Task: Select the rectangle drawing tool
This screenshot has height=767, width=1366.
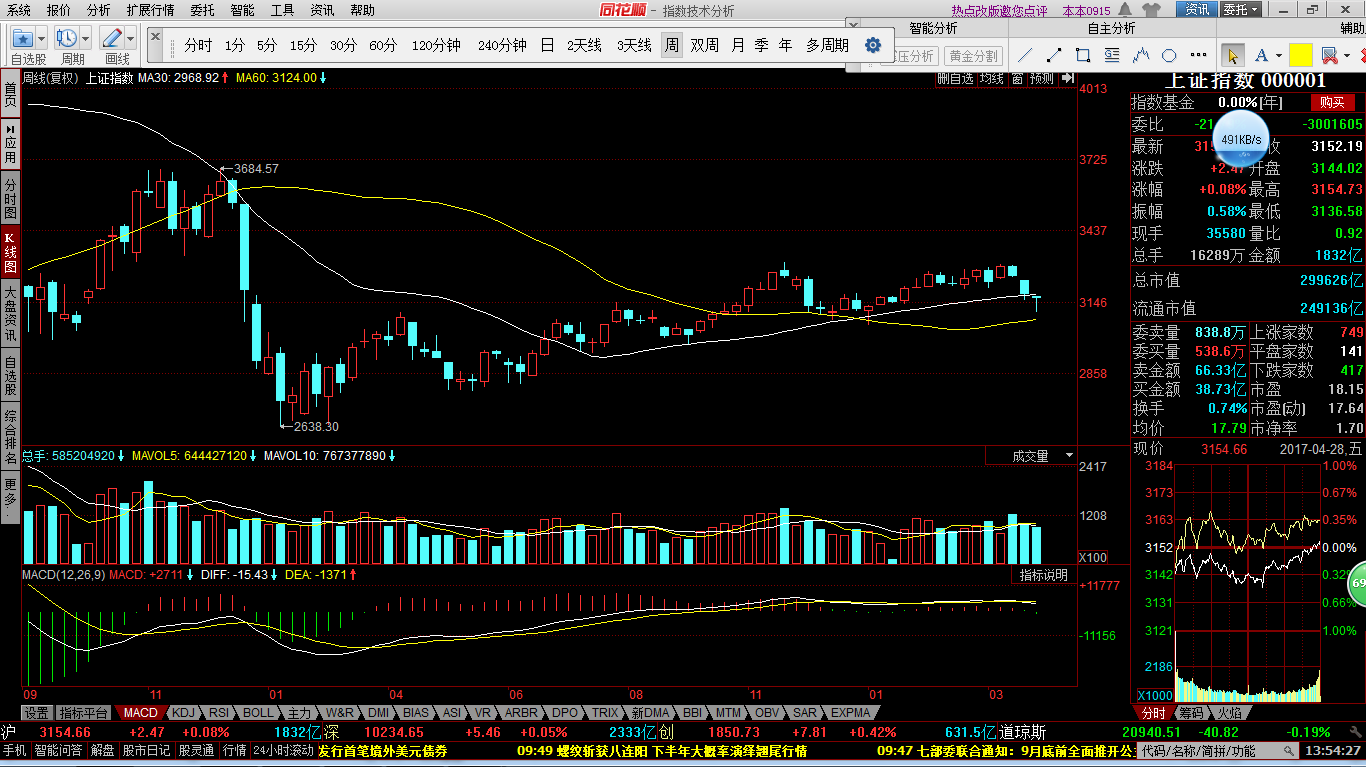Action: (x=1083, y=55)
